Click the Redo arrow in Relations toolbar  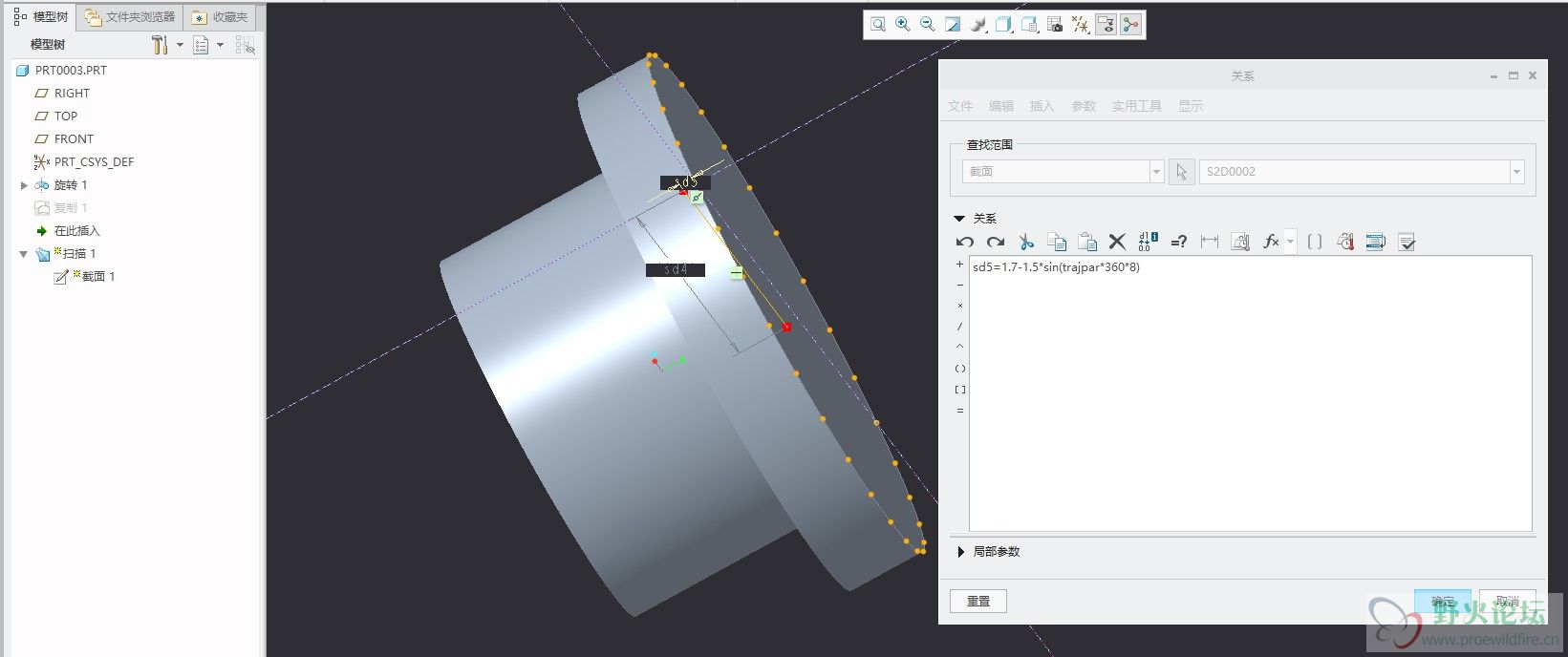tap(996, 243)
